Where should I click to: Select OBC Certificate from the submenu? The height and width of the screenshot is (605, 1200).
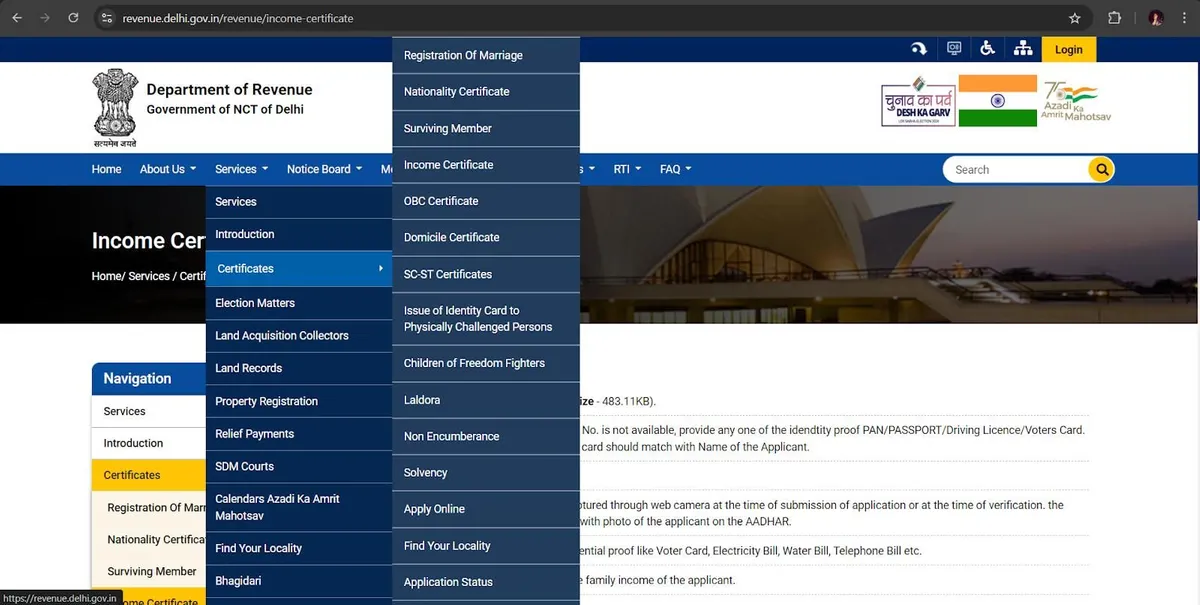click(x=441, y=201)
